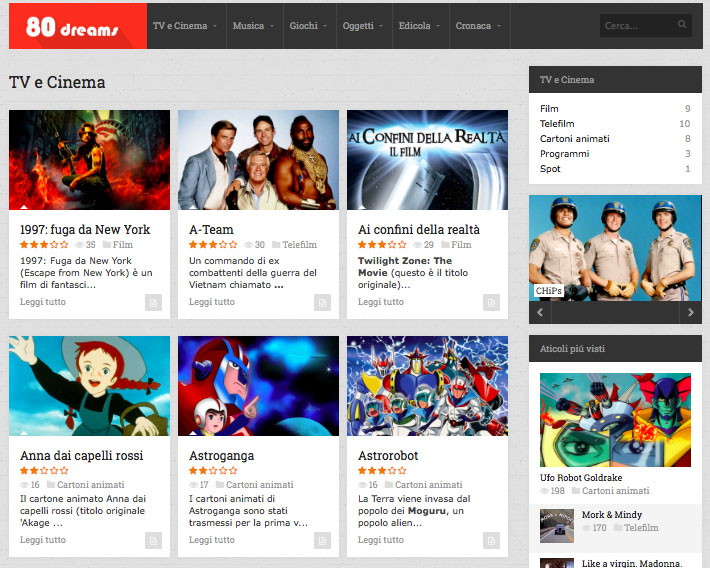The width and height of the screenshot is (710, 568).
Task: Open the Ufo Robot Goldrake title link
Action: [x=581, y=478]
